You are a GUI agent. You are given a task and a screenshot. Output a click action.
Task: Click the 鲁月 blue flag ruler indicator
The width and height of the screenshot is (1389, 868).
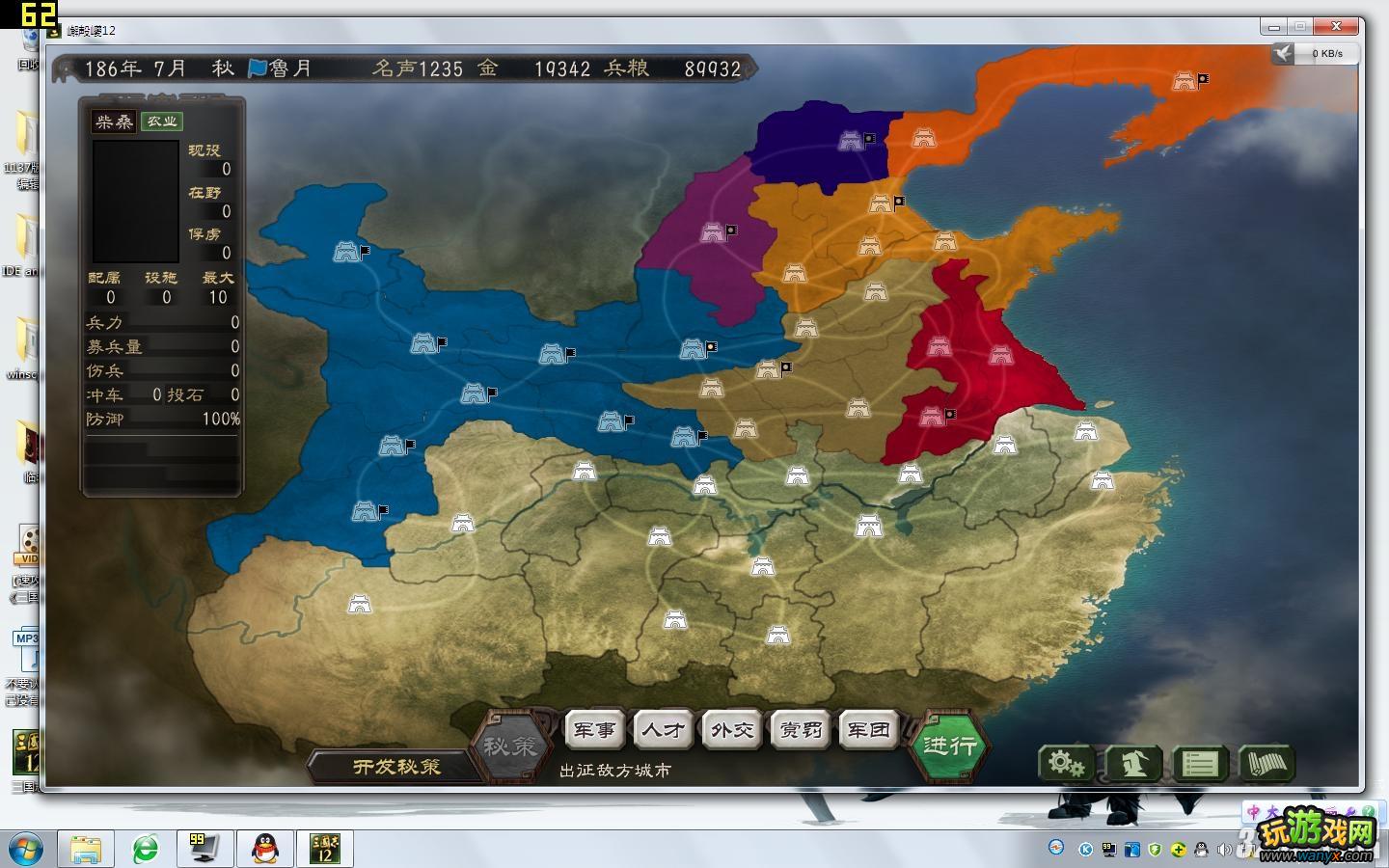coord(281,68)
